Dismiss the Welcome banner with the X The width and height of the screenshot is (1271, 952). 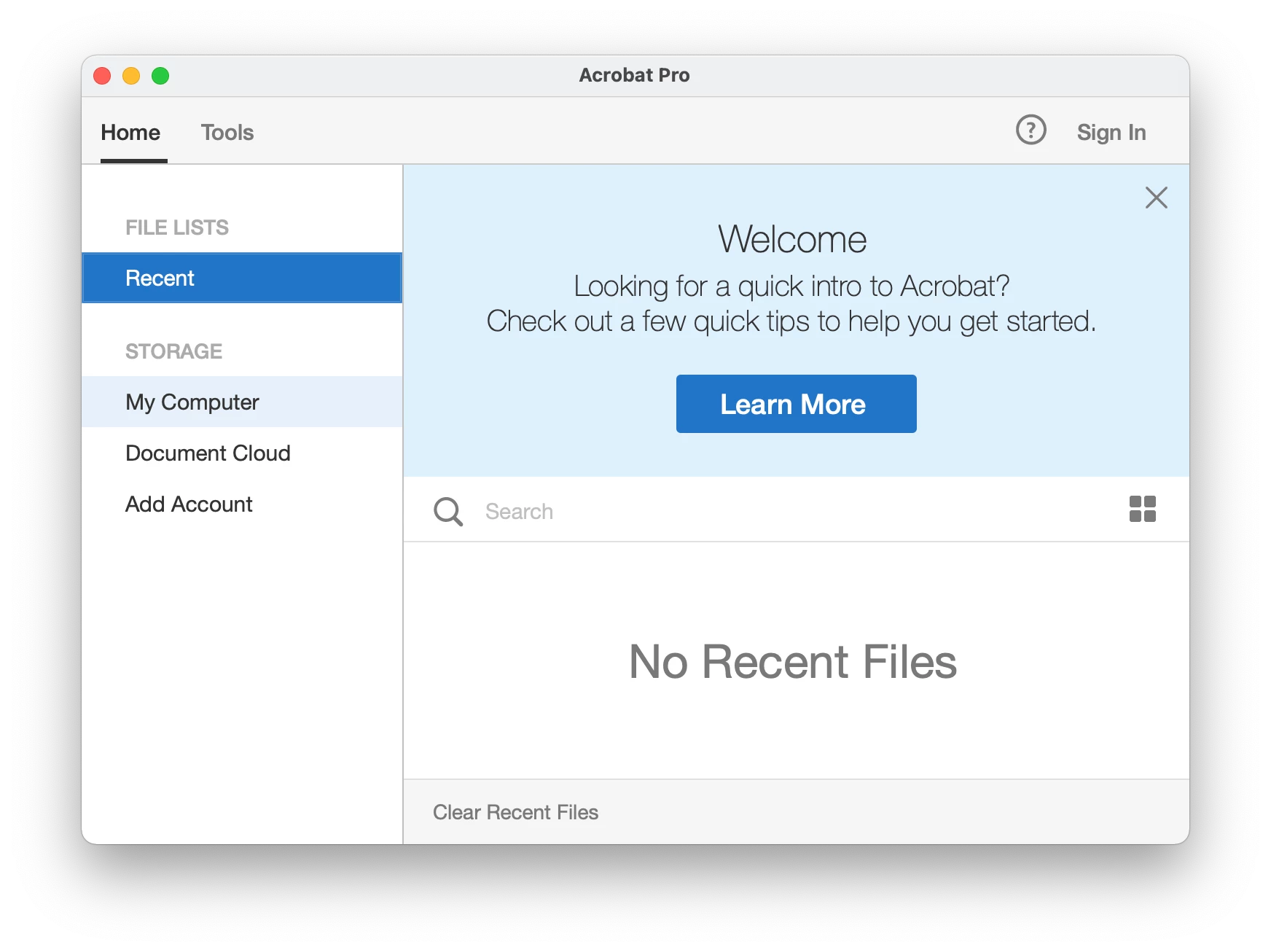pyautogui.click(x=1156, y=198)
